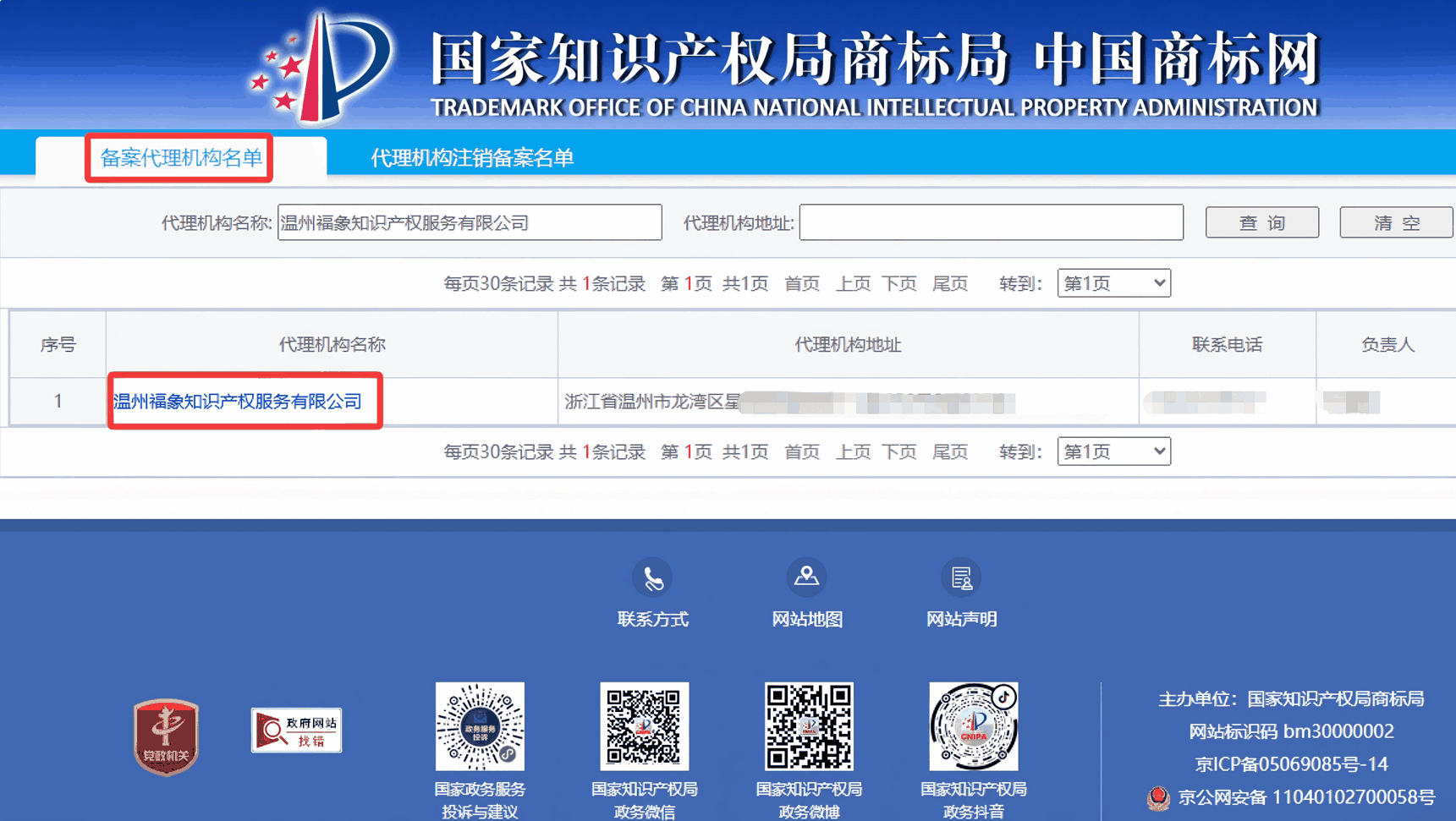This screenshot has width=1456, height=821.
Task: Open the top 转到 第1页 dropdown
Action: click(1113, 283)
